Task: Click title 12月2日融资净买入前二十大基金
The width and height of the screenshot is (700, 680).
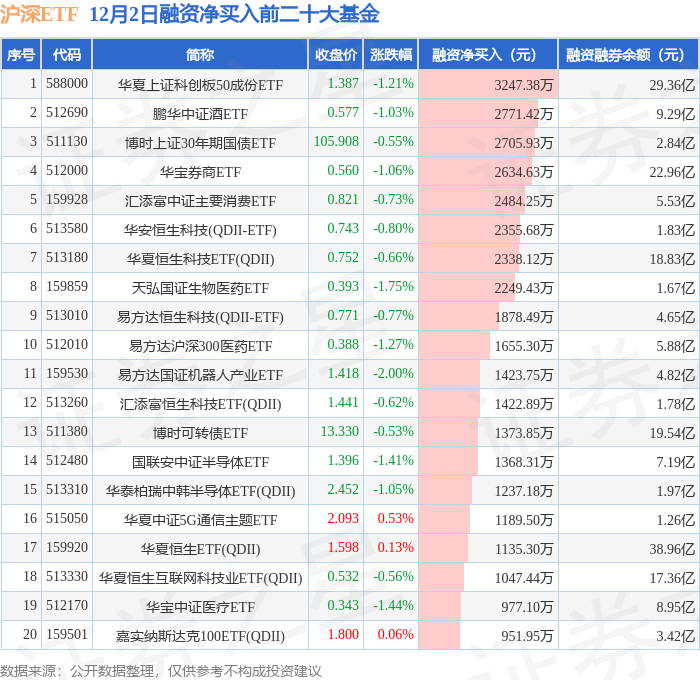Action: click(234, 14)
